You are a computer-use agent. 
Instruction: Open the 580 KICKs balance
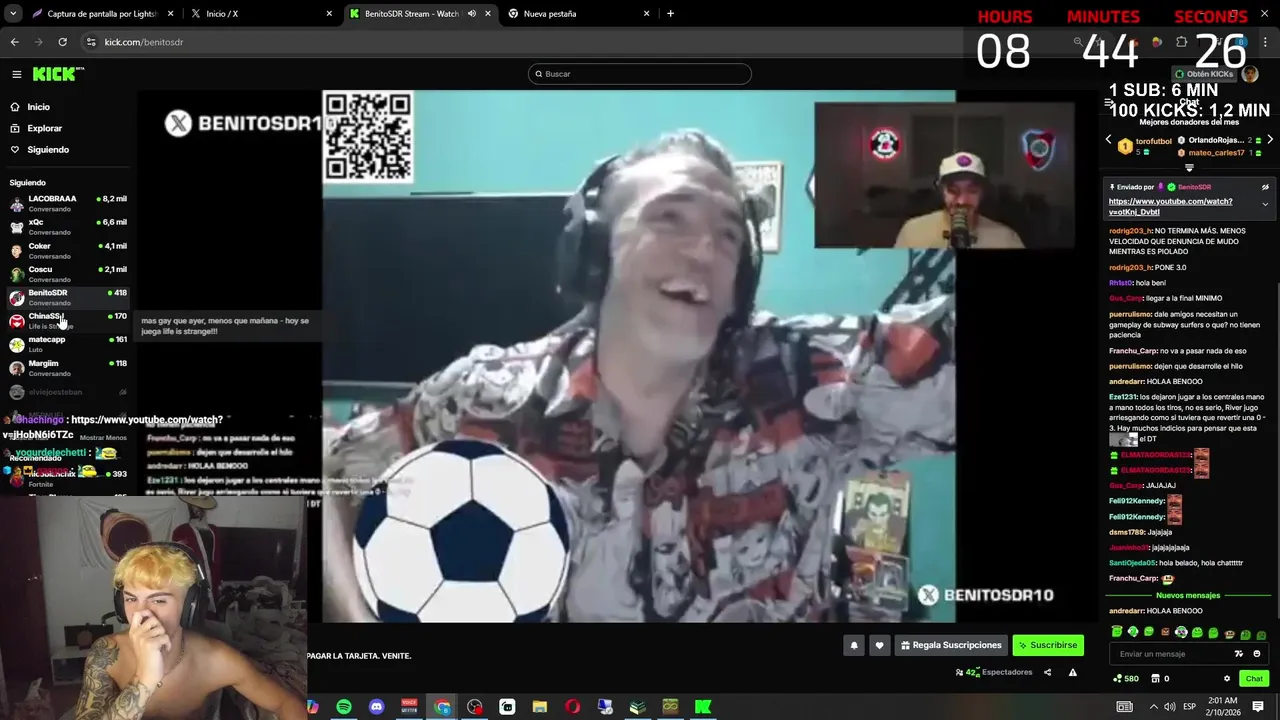[x=1126, y=679]
